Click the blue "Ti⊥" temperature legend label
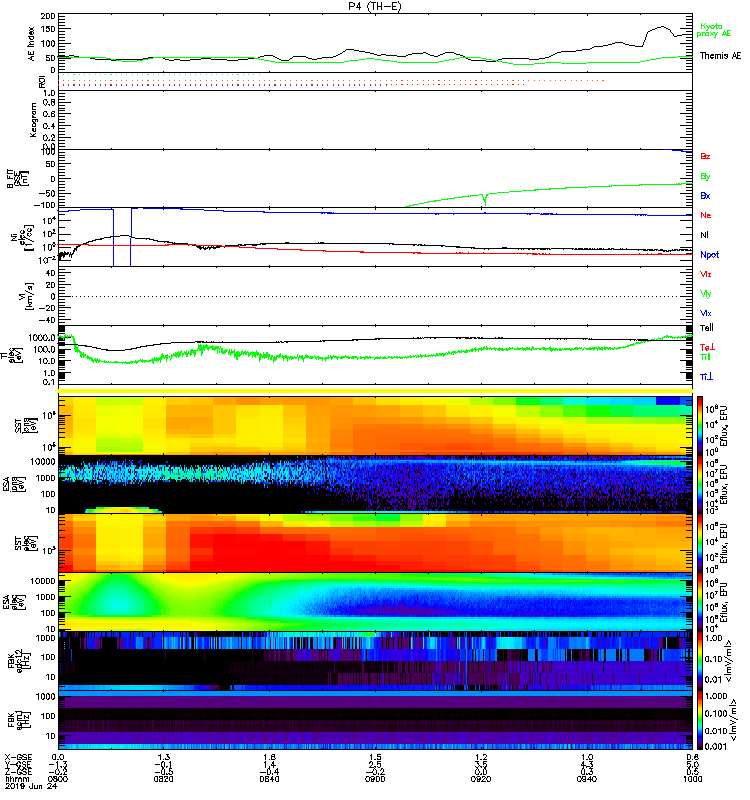 [706, 377]
